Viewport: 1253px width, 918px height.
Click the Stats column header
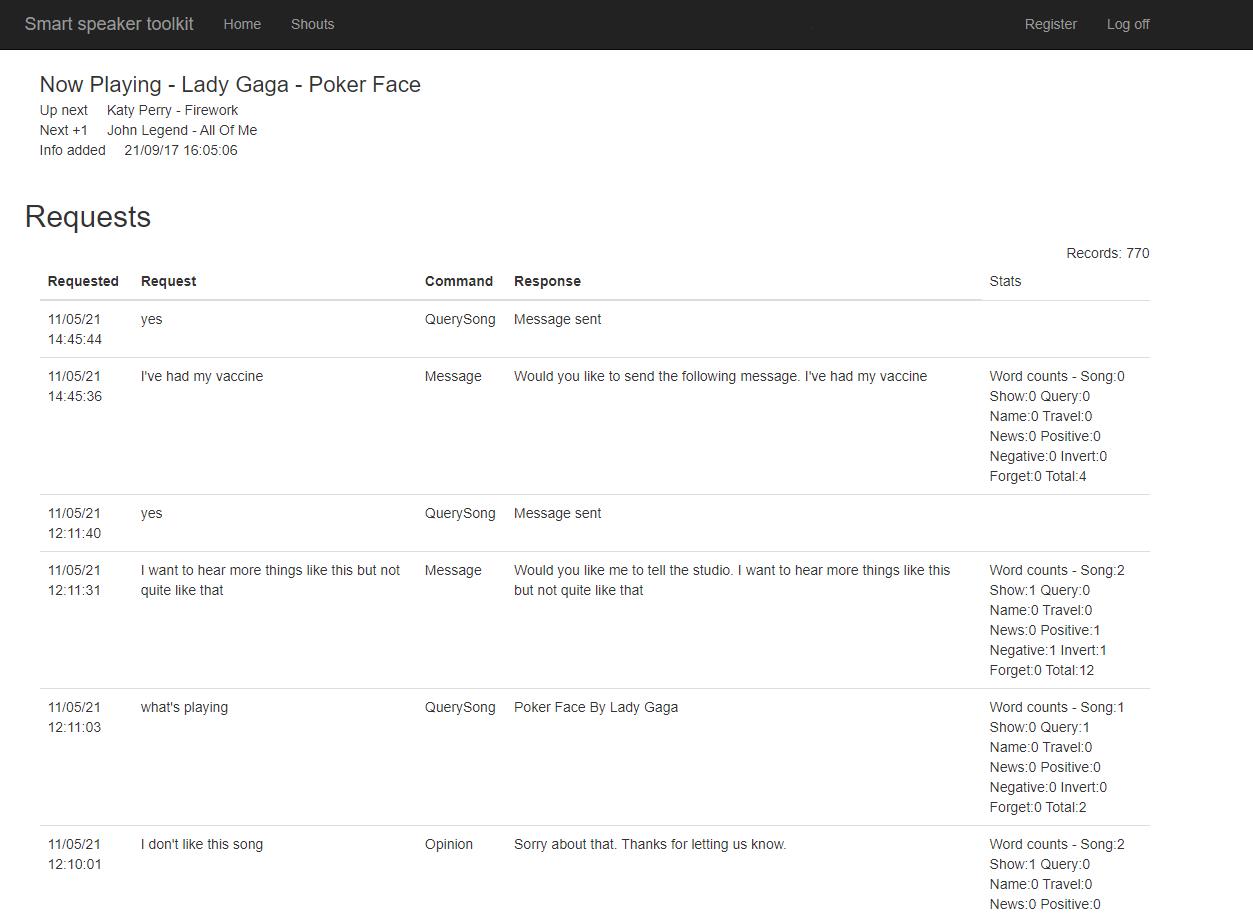pos(1005,281)
